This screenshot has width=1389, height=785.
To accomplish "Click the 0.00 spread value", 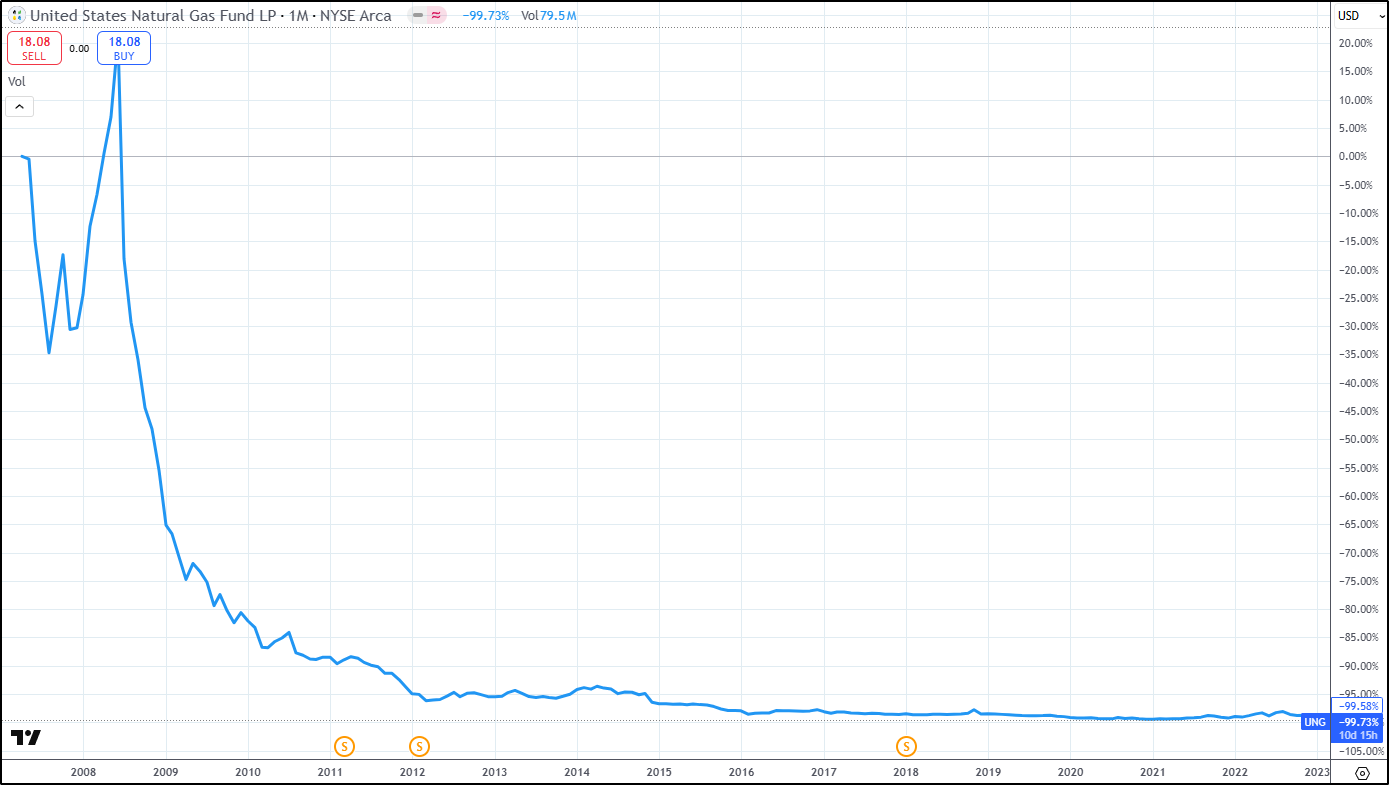I will pos(79,48).
